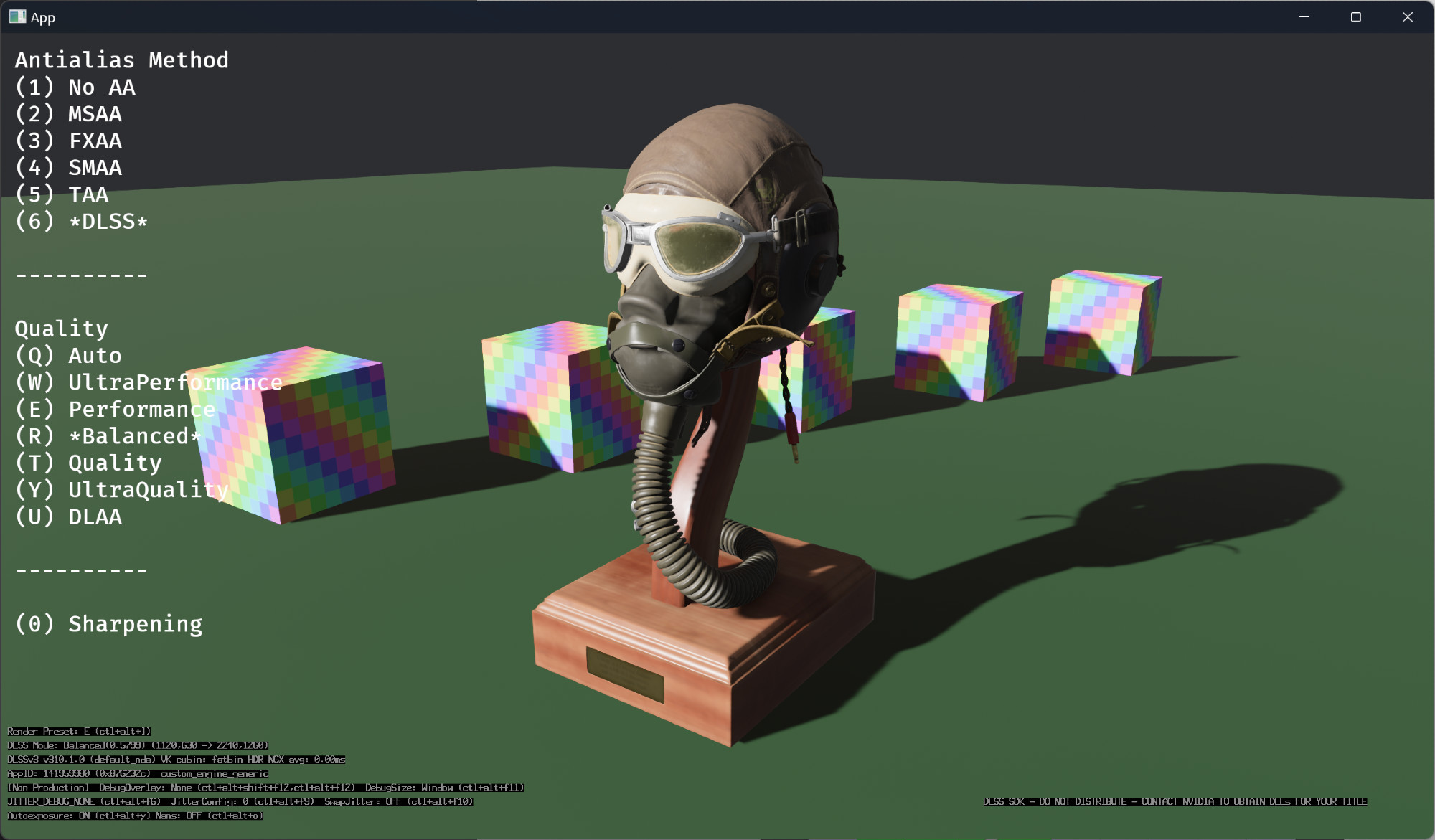
Task: Choose the '(Q) Auto' quality line
Action: (x=69, y=356)
